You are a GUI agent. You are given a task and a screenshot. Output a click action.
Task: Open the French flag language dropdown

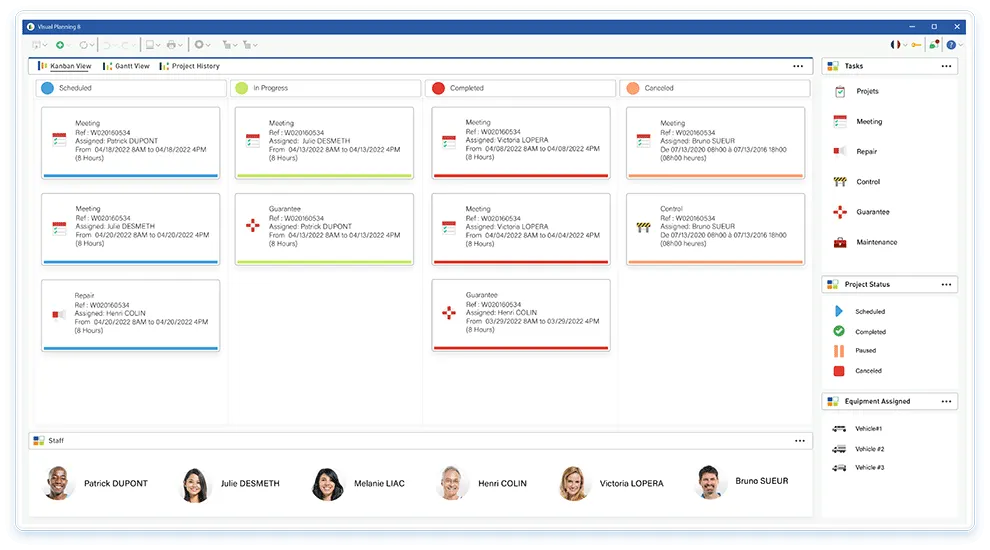pos(897,45)
